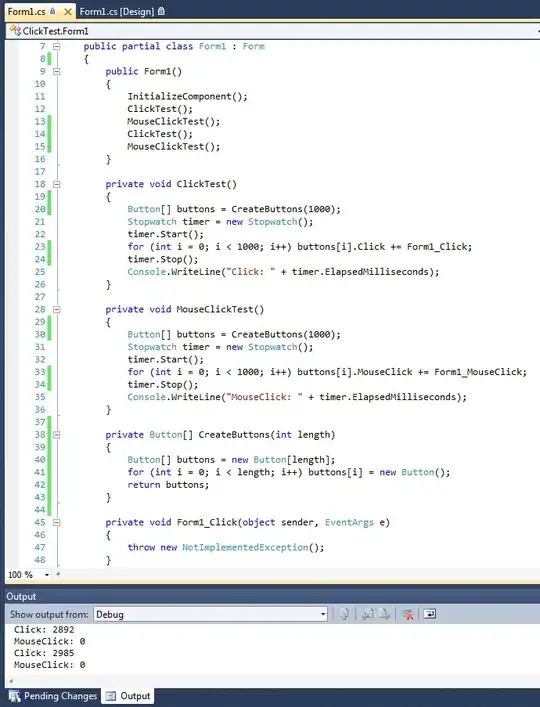The height and width of the screenshot is (707, 540).
Task: Click 'Click: 2985' in the output
Action: click(x=44, y=653)
